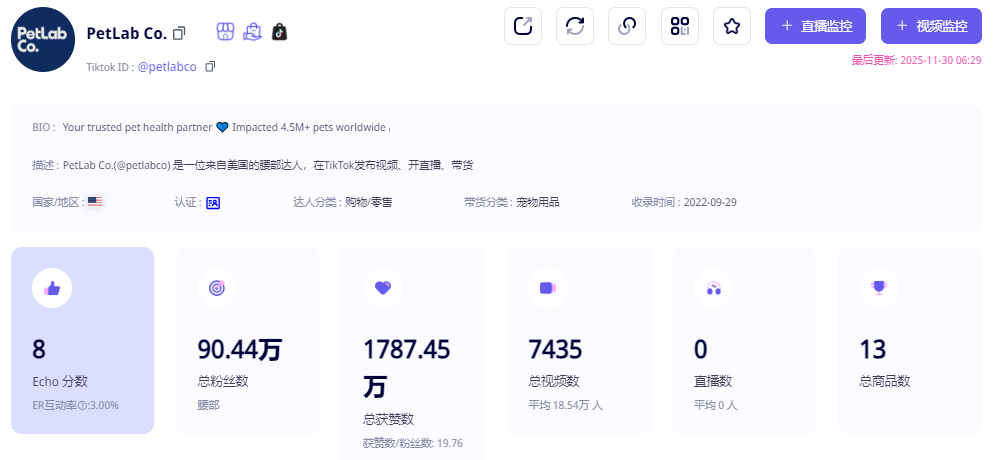998x460 pixels.
Task: Click the 腰部 tier label under 总粉丝数
Action: click(x=208, y=405)
